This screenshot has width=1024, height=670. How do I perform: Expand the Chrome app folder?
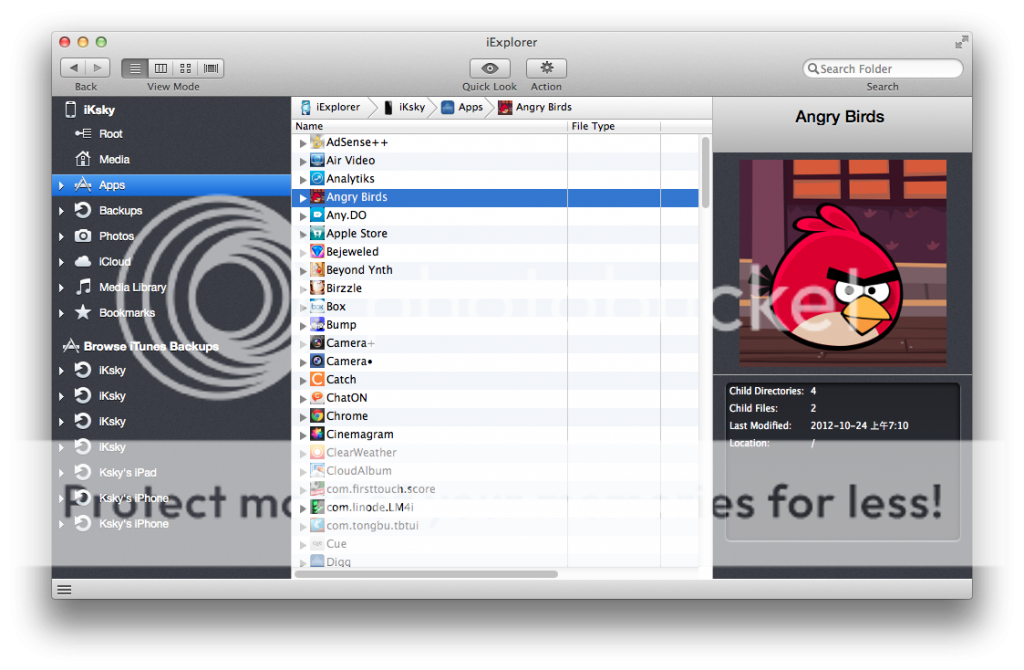303,417
